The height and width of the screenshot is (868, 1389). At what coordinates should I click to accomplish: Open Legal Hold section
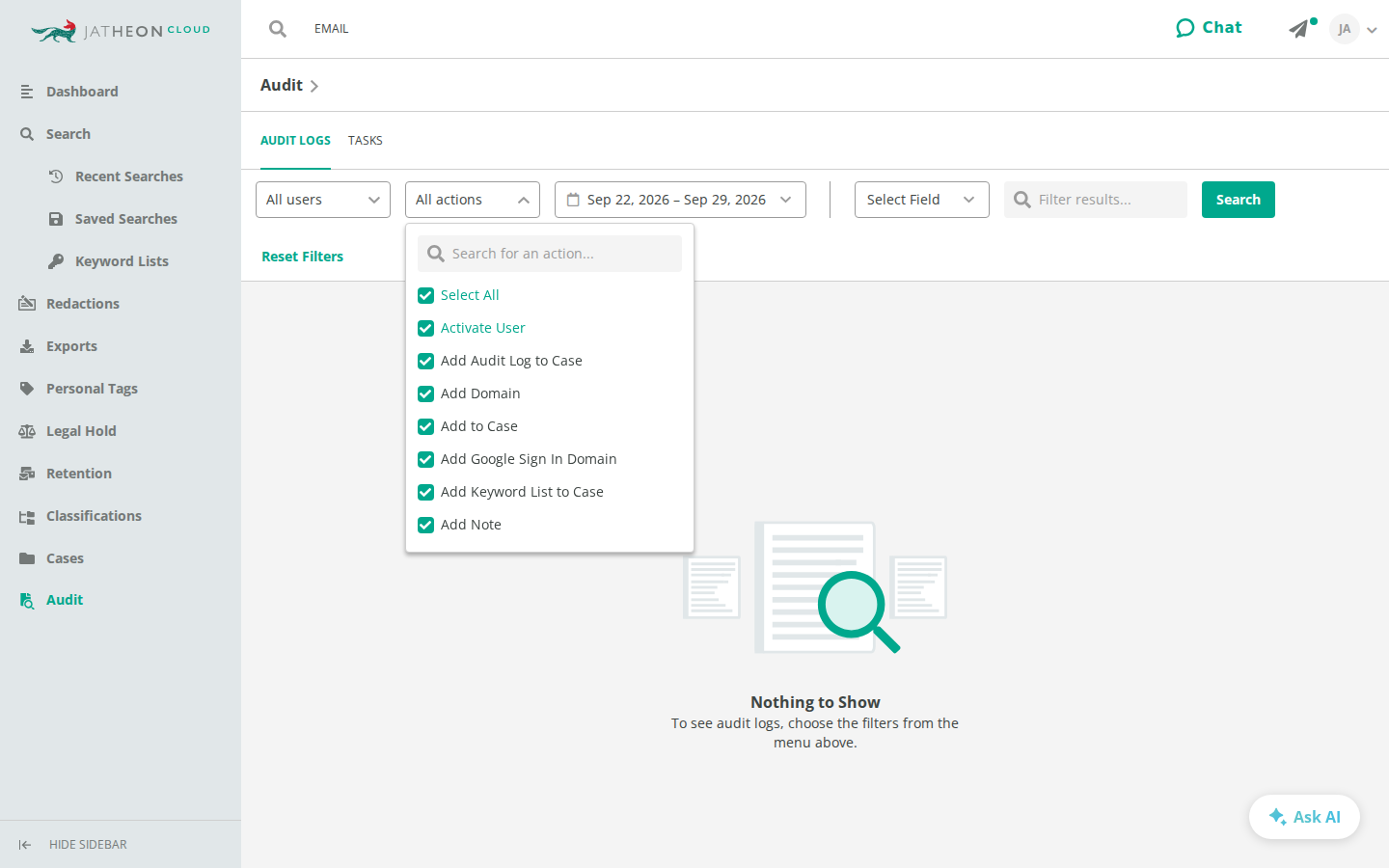click(81, 431)
